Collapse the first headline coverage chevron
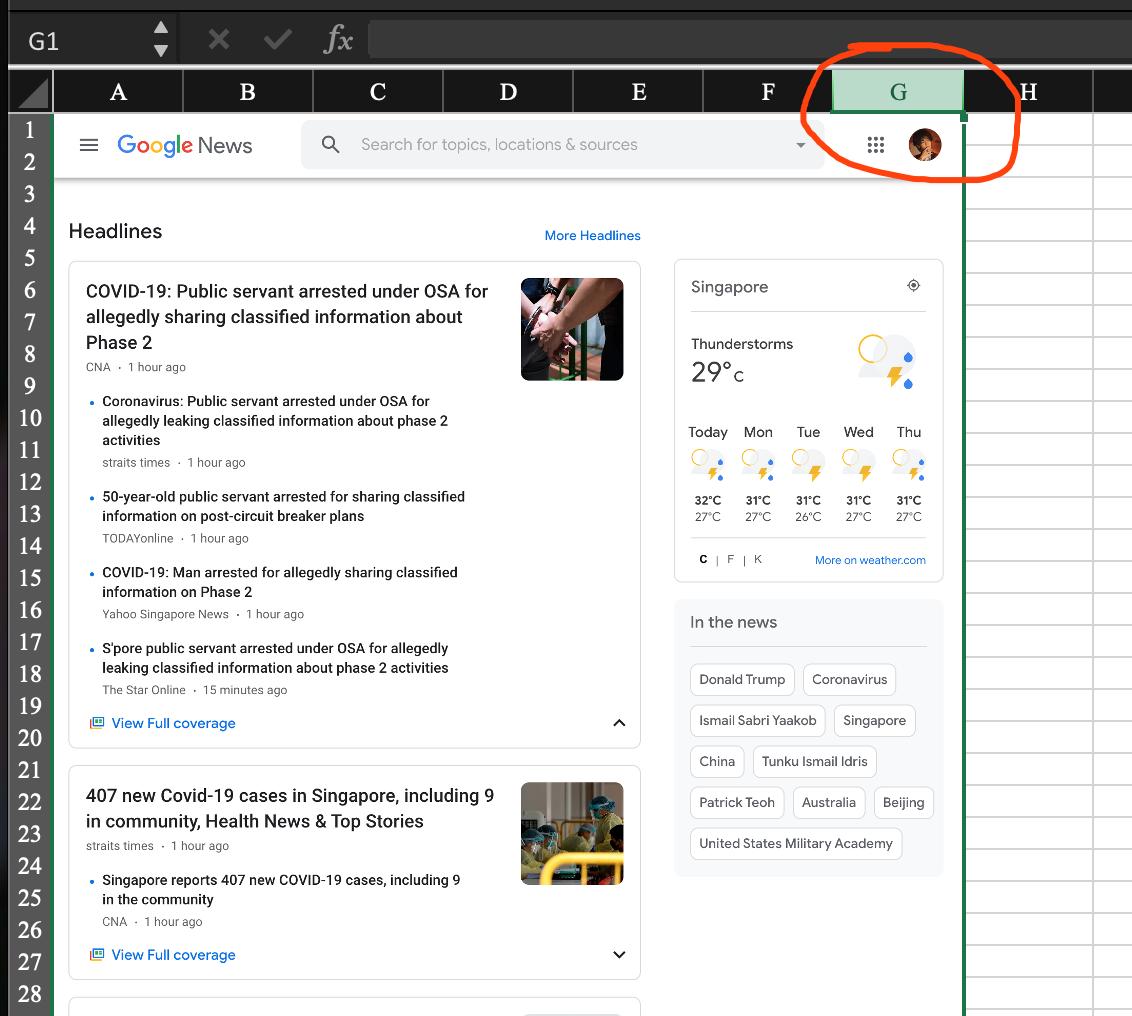 pyautogui.click(x=619, y=723)
